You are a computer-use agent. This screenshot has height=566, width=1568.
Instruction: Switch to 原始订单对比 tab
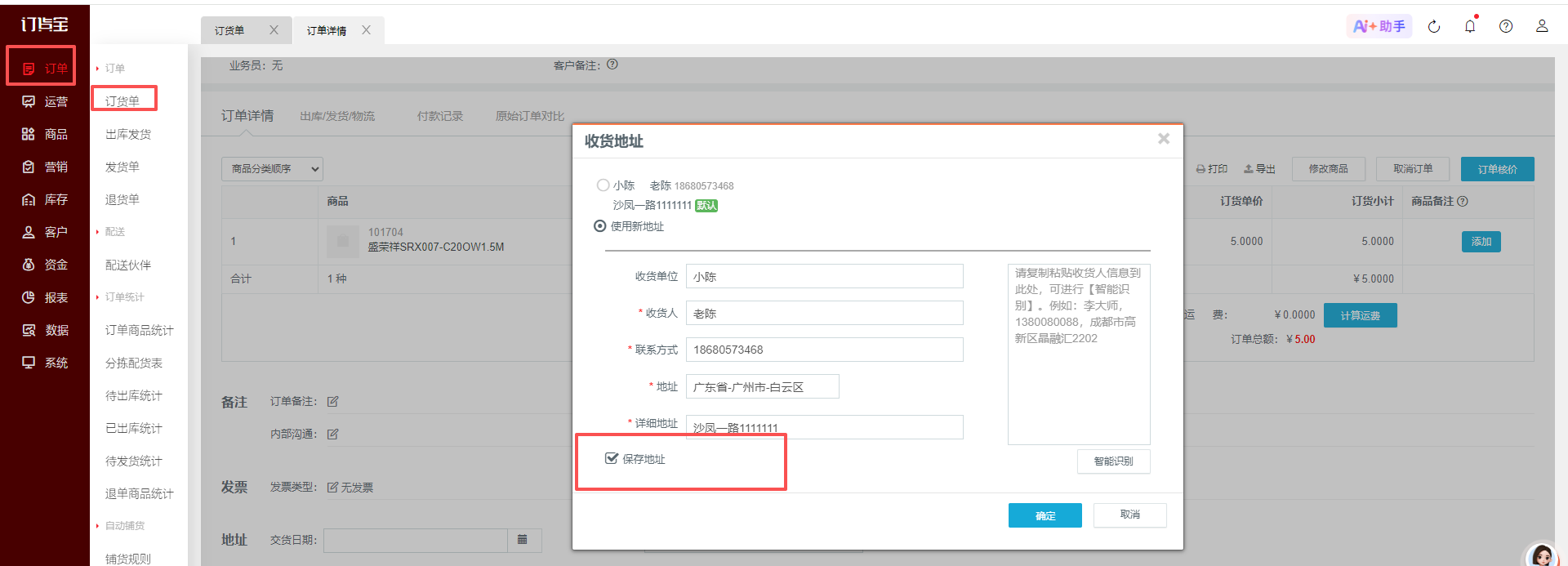(x=530, y=116)
